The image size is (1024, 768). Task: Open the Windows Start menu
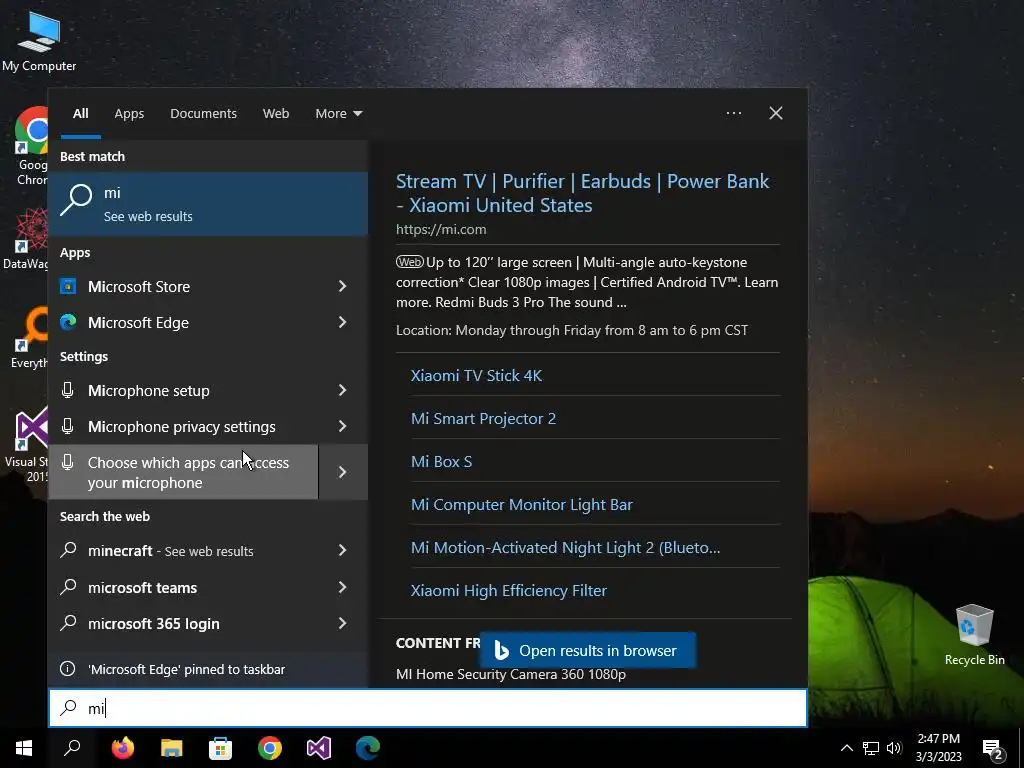coord(24,748)
